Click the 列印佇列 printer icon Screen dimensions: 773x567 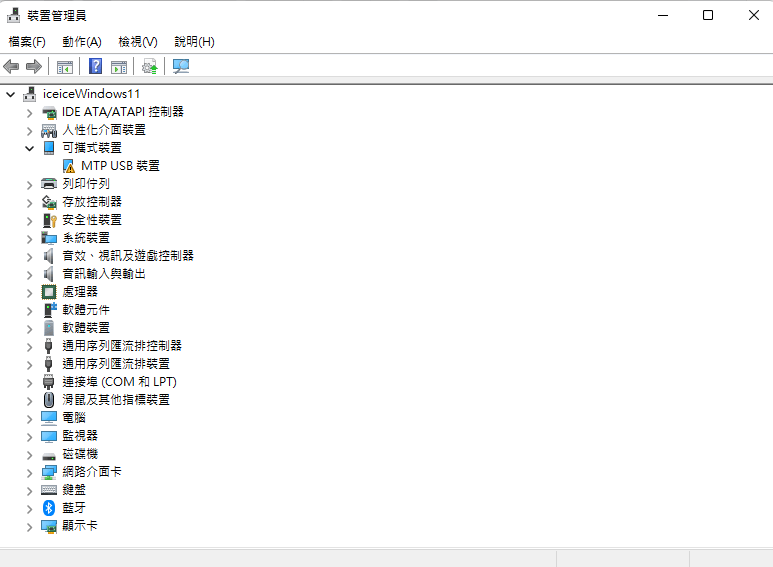point(49,184)
